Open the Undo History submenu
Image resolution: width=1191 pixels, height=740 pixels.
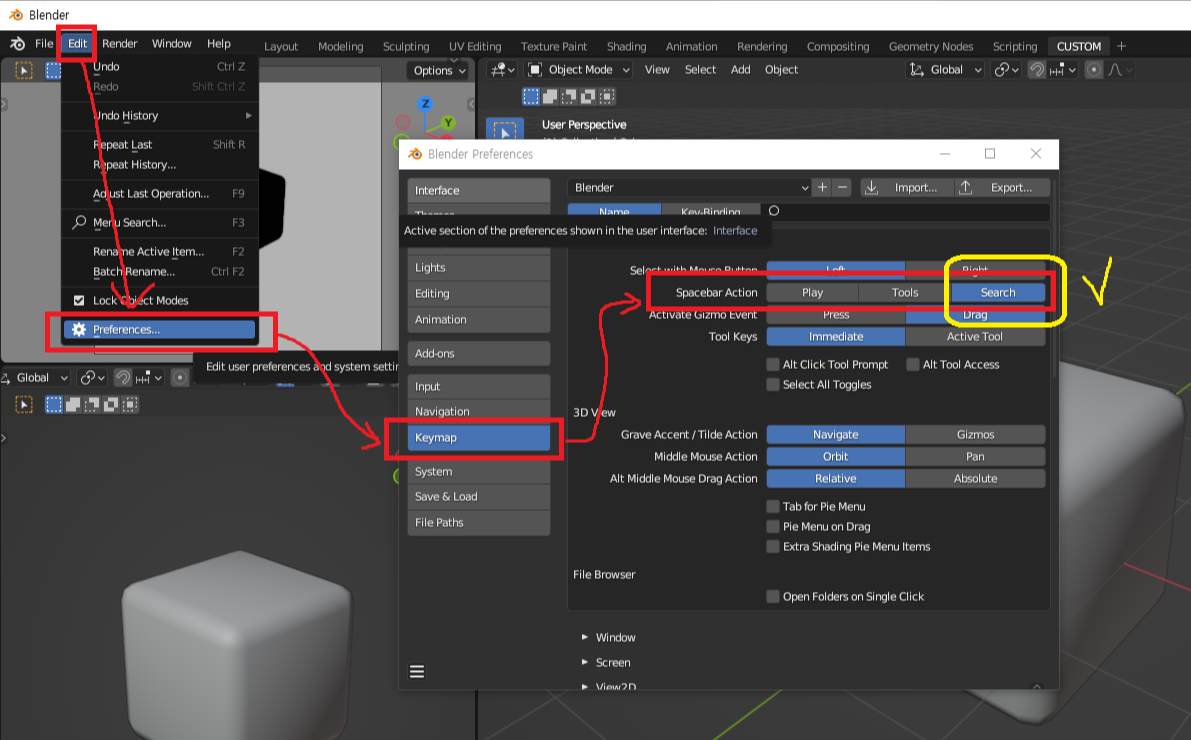(160, 115)
